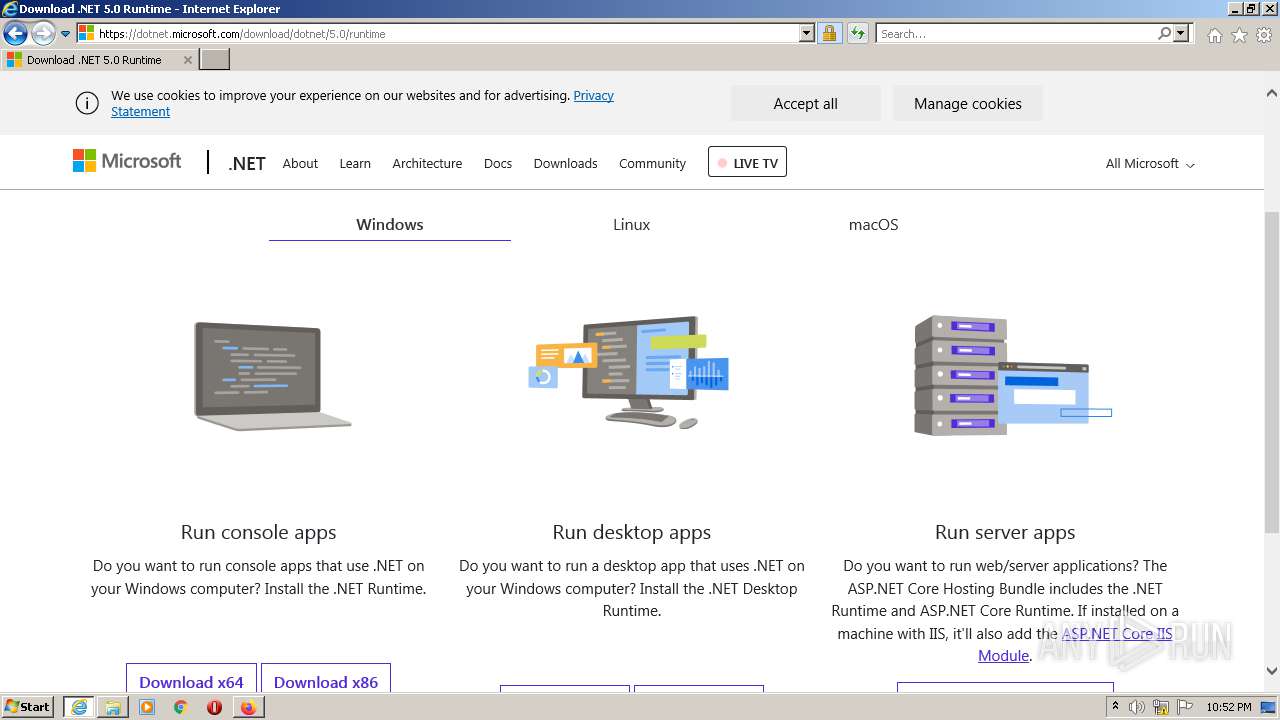Open the Favorites star icon

pos(1239,35)
